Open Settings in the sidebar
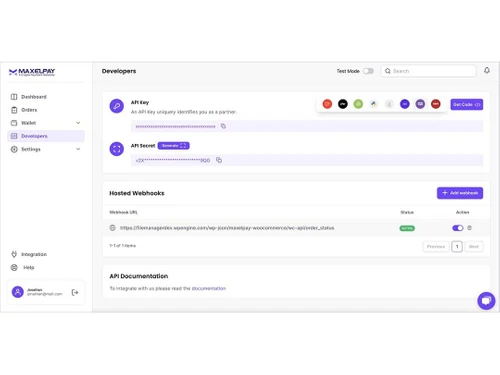 [46, 149]
